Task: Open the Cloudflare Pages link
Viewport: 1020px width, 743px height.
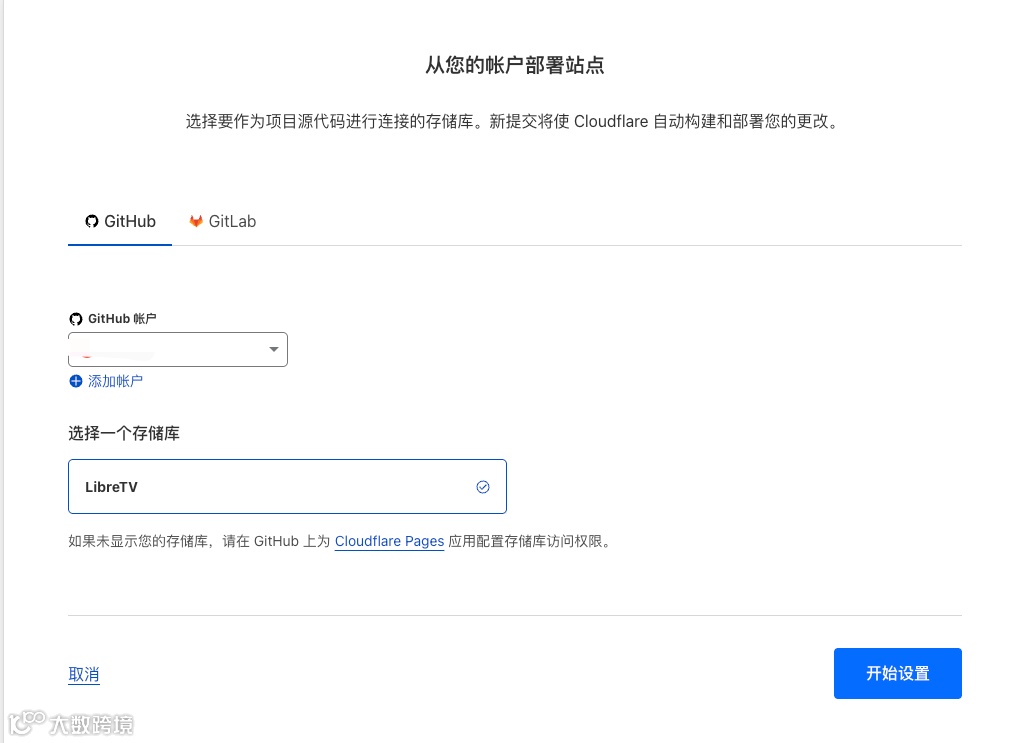Action: tap(389, 541)
